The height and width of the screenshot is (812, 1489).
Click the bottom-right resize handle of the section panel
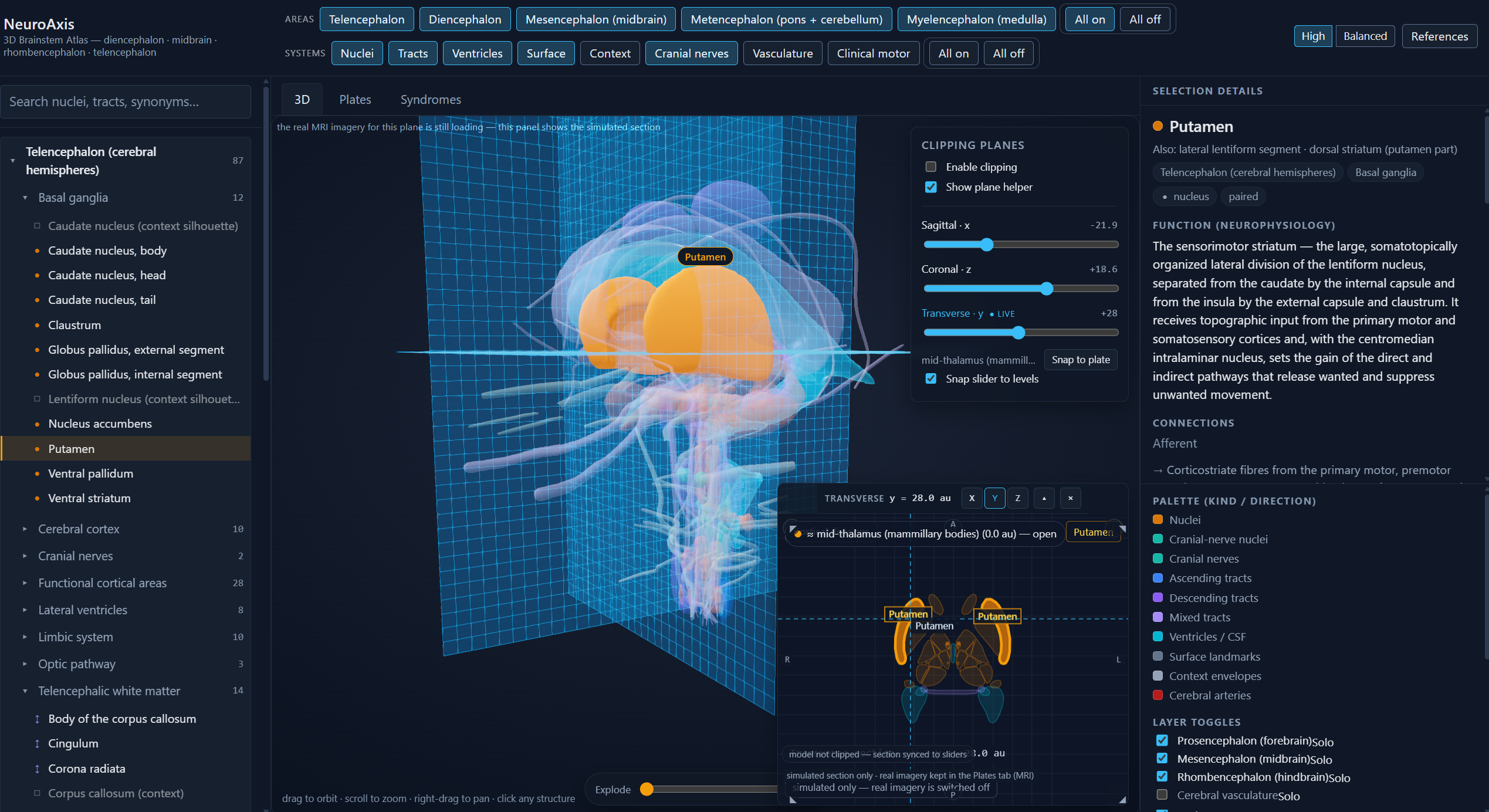[x=1122, y=799]
